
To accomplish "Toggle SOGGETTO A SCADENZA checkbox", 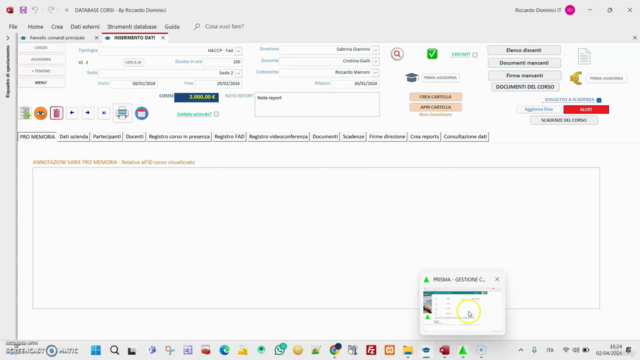I will (x=599, y=100).
